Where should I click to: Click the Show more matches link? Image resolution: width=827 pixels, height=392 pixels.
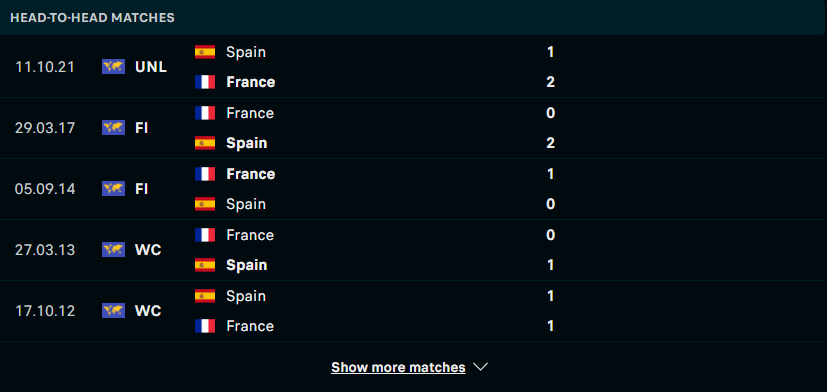coord(398,367)
